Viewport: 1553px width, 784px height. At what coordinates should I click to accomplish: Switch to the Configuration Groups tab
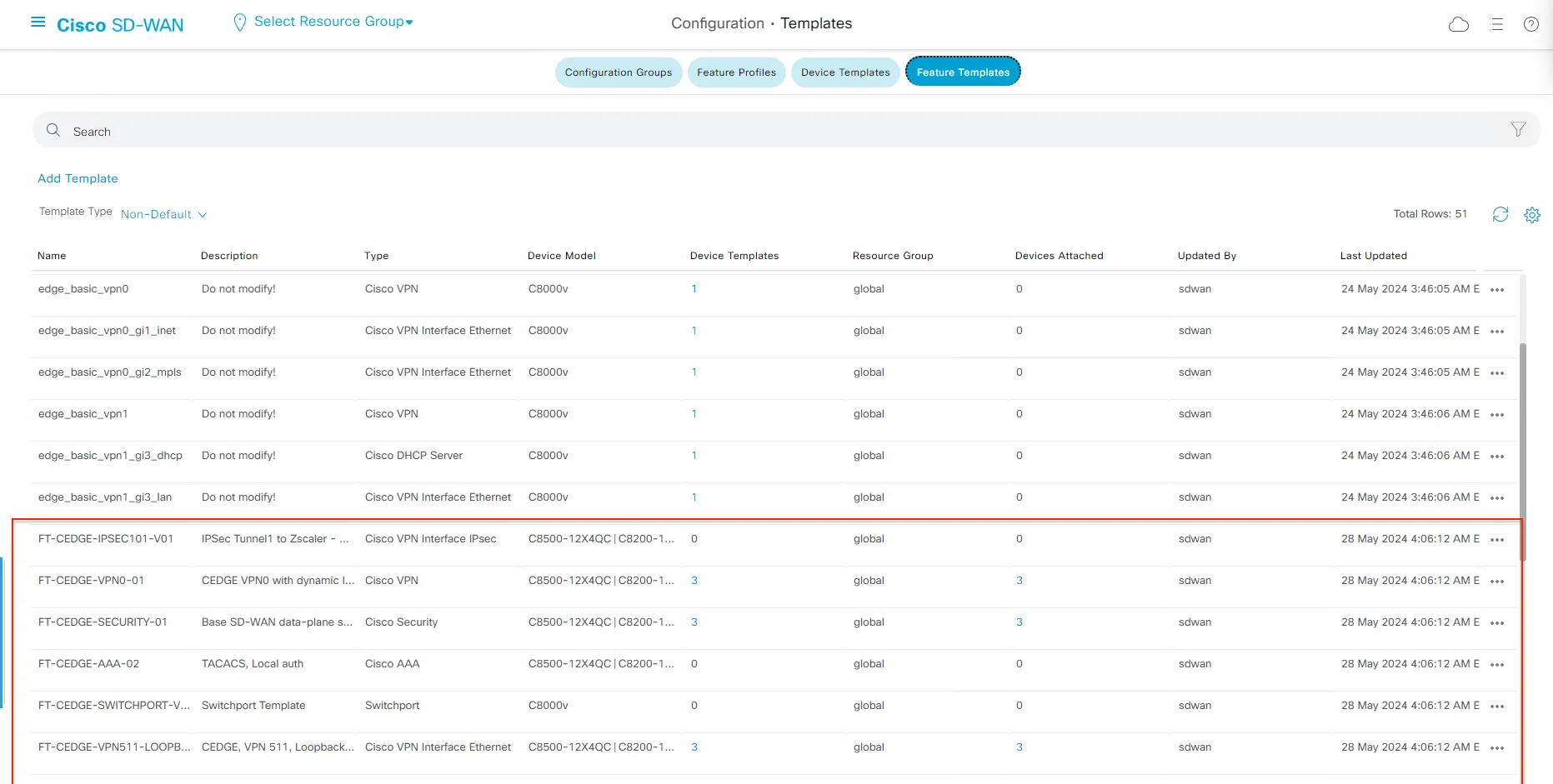coord(618,72)
